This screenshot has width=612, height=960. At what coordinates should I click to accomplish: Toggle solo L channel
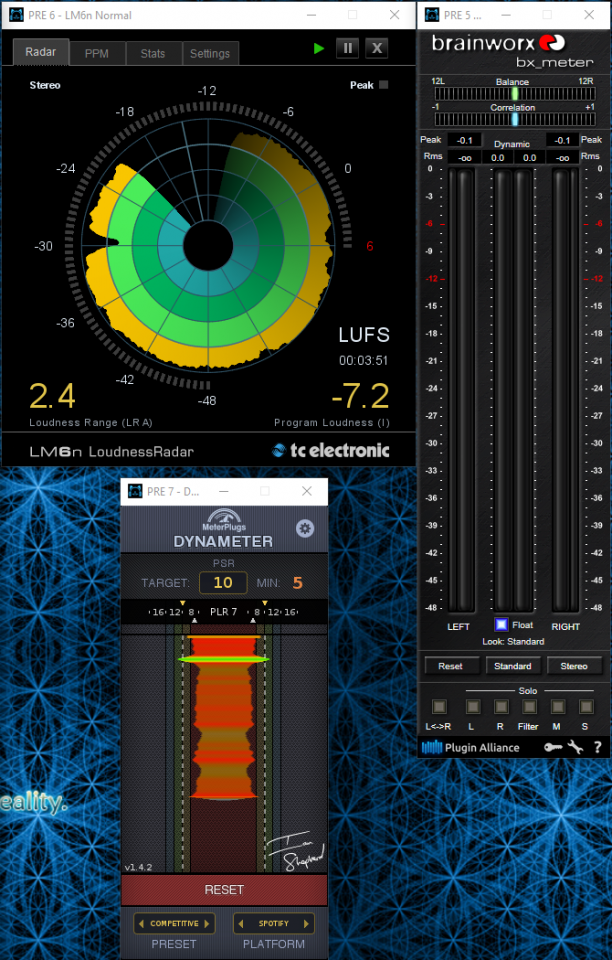(x=472, y=707)
